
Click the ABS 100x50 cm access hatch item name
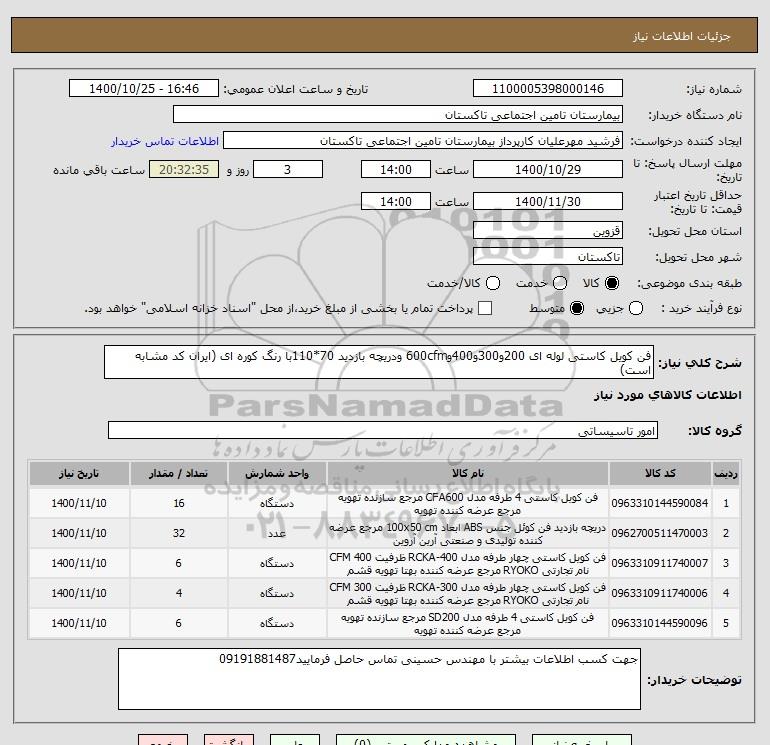[x=468, y=534]
